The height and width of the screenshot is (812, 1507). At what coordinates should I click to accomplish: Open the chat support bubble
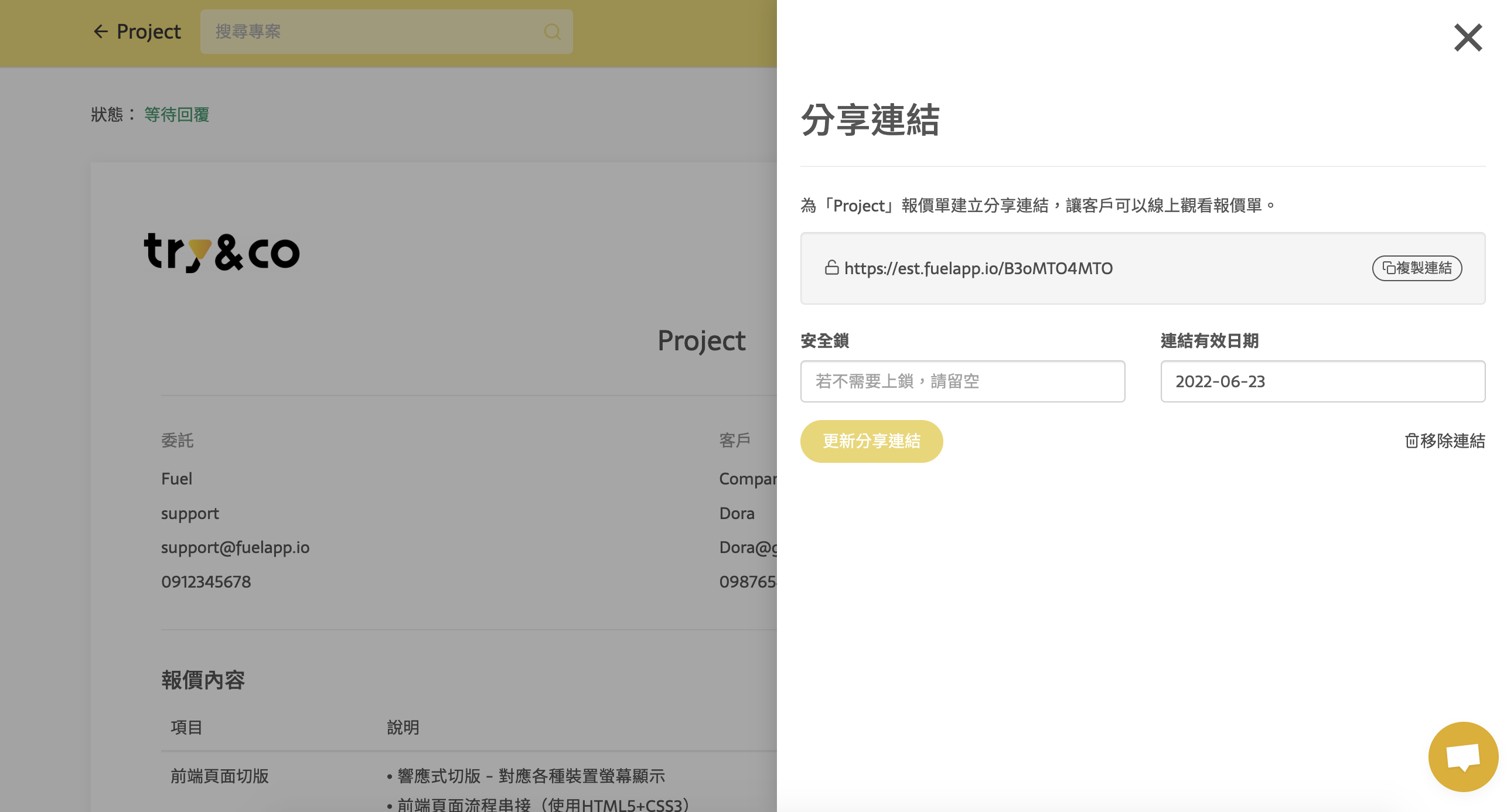click(1463, 756)
